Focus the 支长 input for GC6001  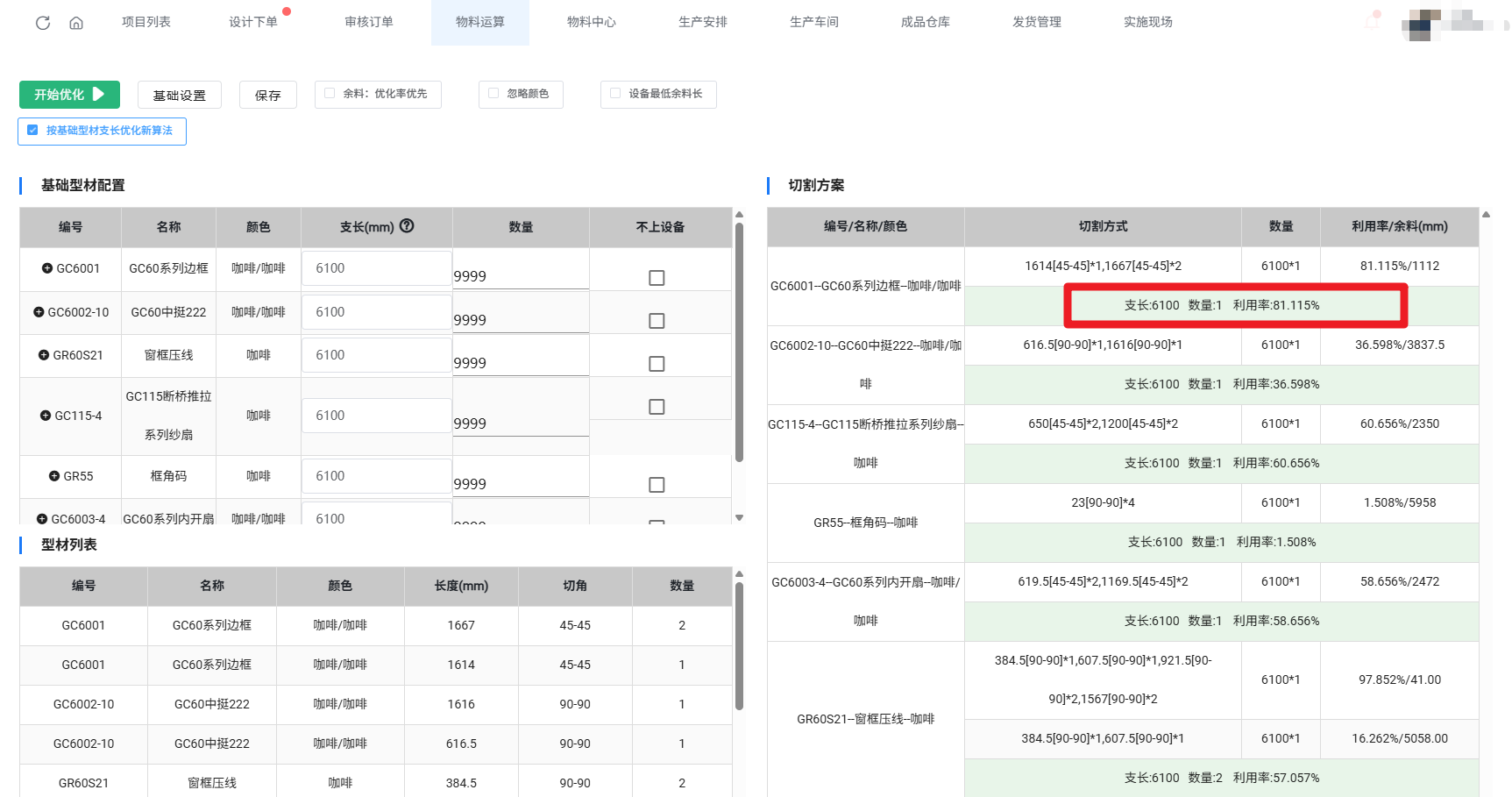tap(376, 268)
